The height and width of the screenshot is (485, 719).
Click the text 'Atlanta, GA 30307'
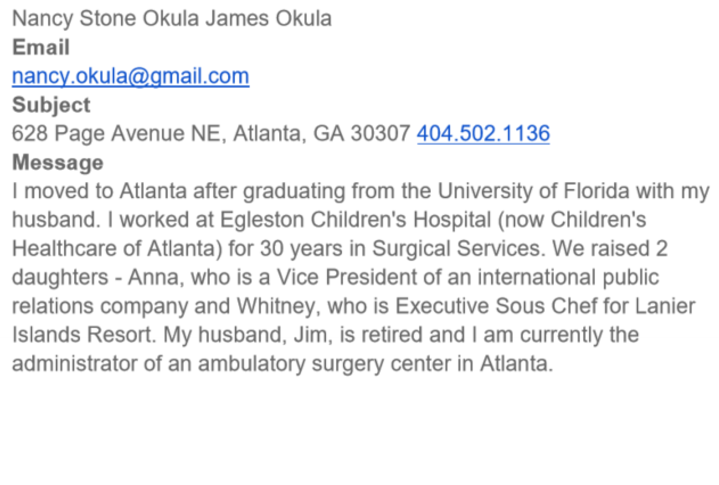(321, 134)
